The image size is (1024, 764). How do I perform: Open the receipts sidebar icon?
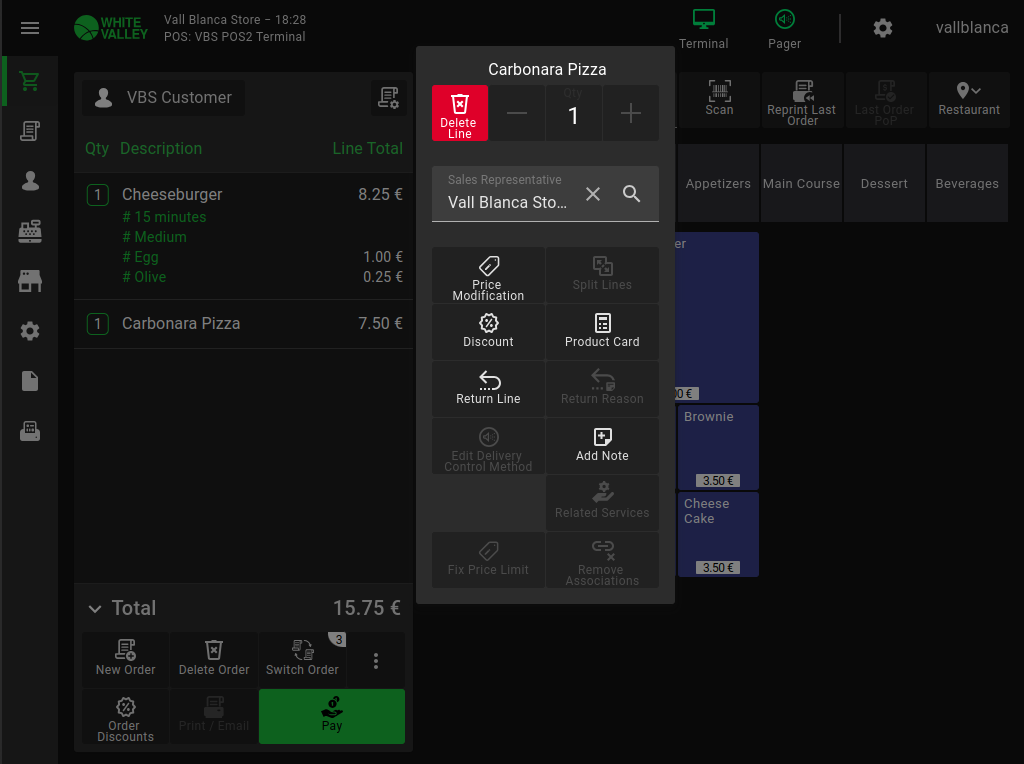29,131
